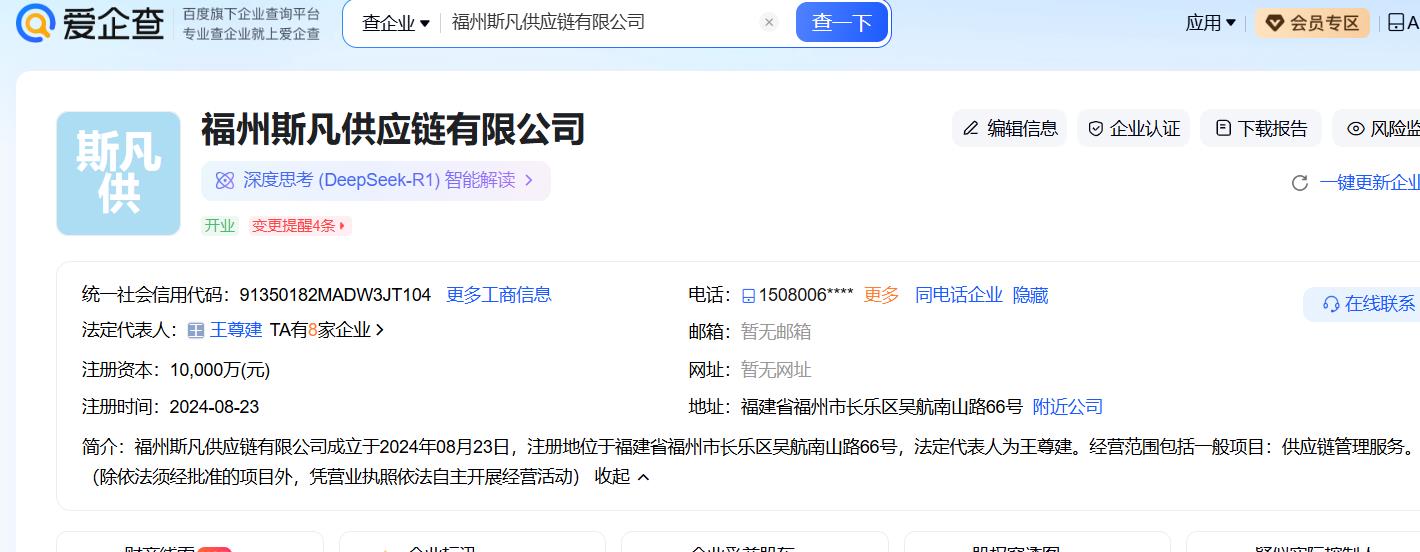Click 编辑信息 edit info button

[x=1010, y=129]
